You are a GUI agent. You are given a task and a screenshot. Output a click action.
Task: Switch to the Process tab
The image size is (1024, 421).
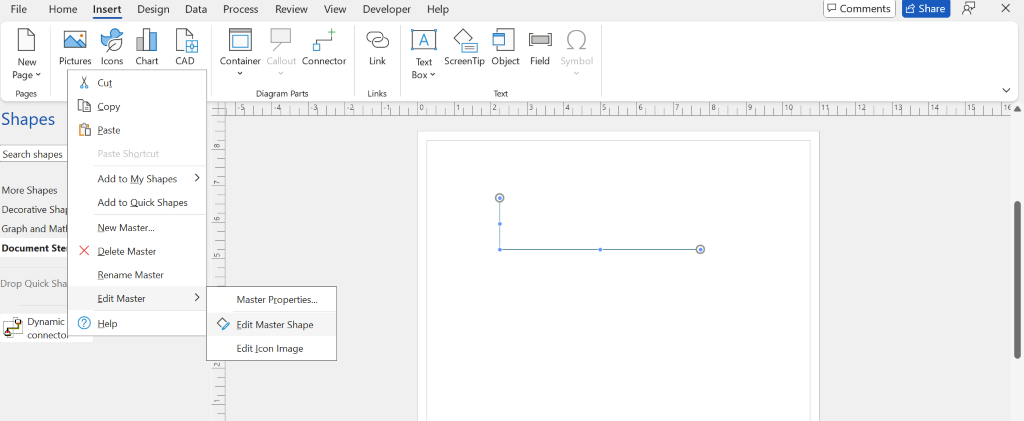242,9
